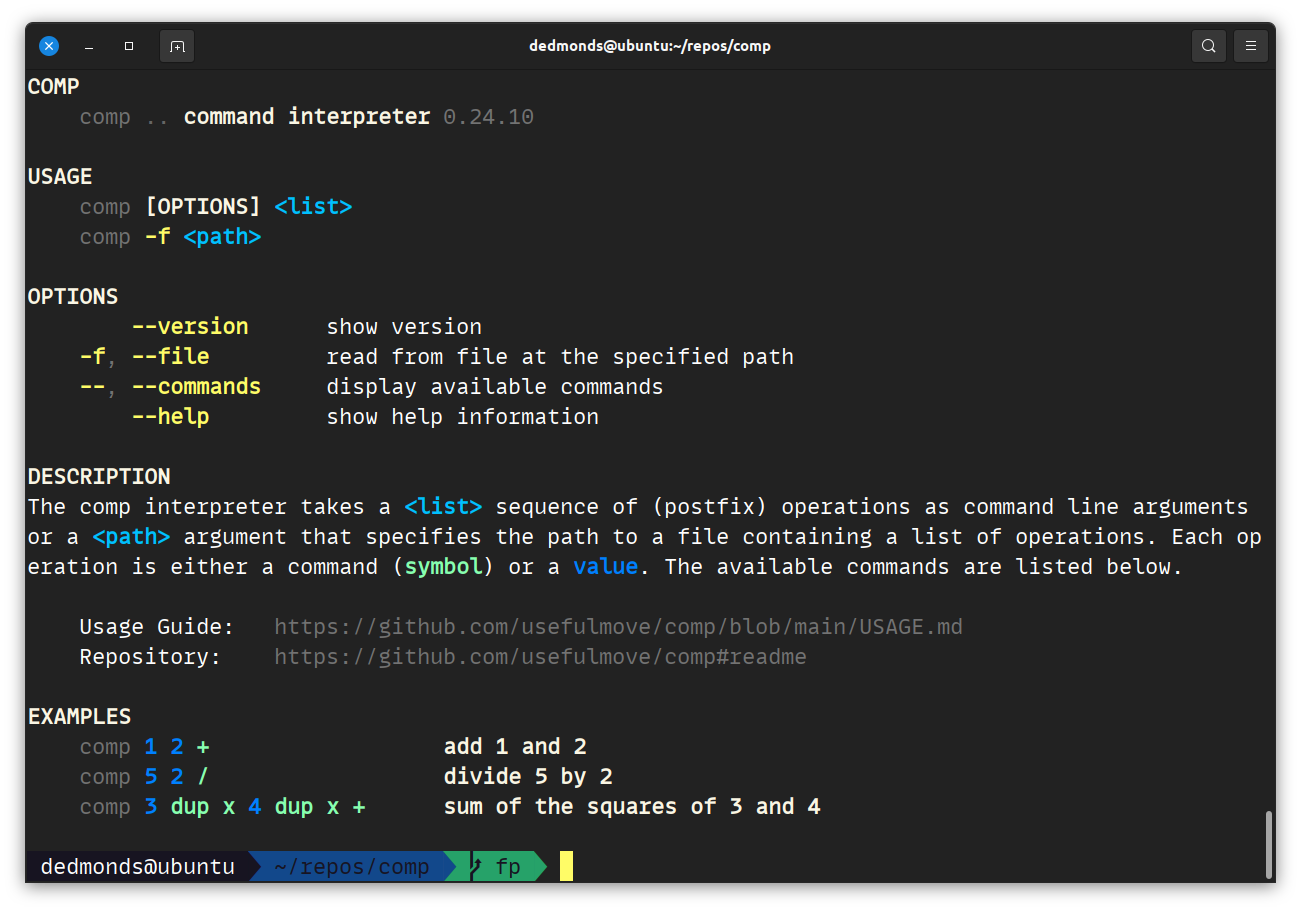Click the --version option text
This screenshot has height=911, width=1301.
click(x=190, y=327)
